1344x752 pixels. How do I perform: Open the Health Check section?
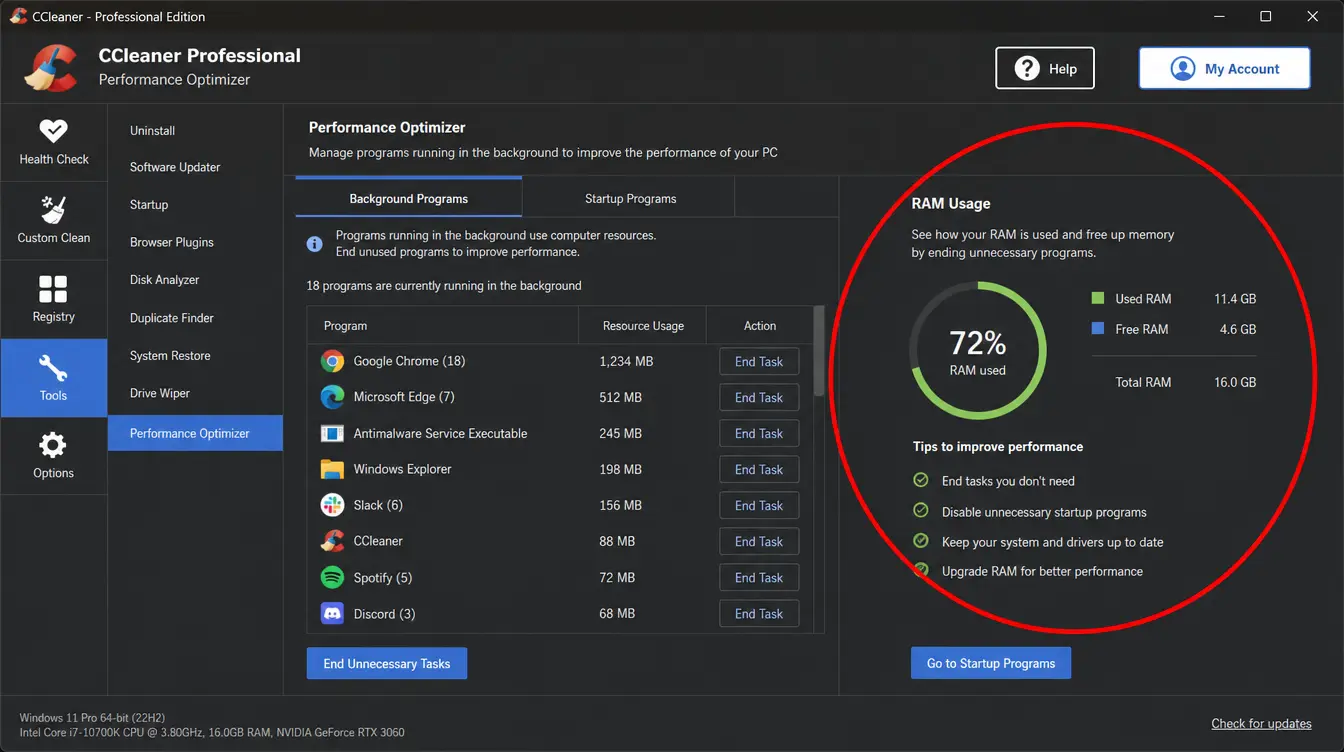54,143
